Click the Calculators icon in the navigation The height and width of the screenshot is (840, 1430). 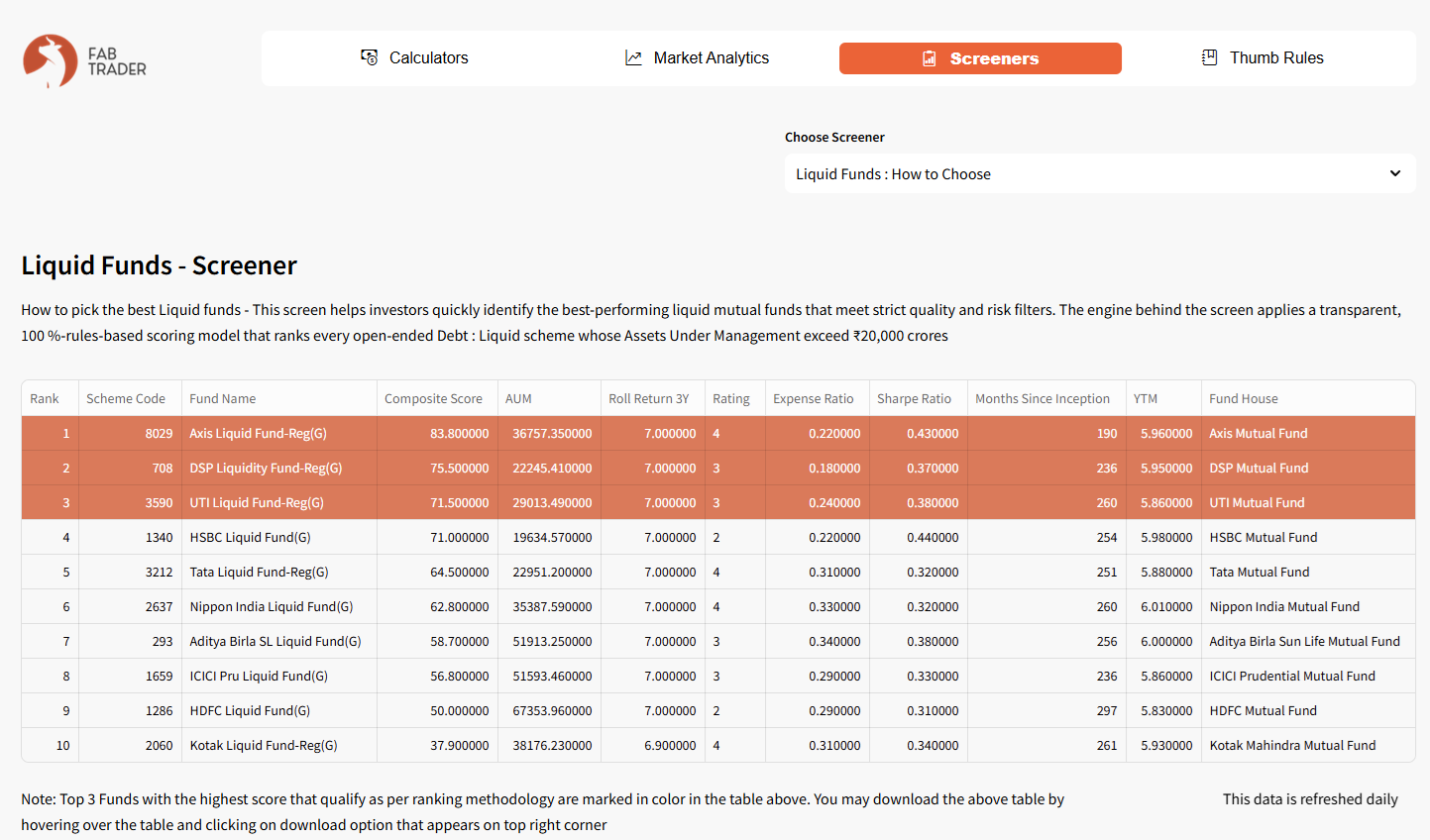point(370,57)
